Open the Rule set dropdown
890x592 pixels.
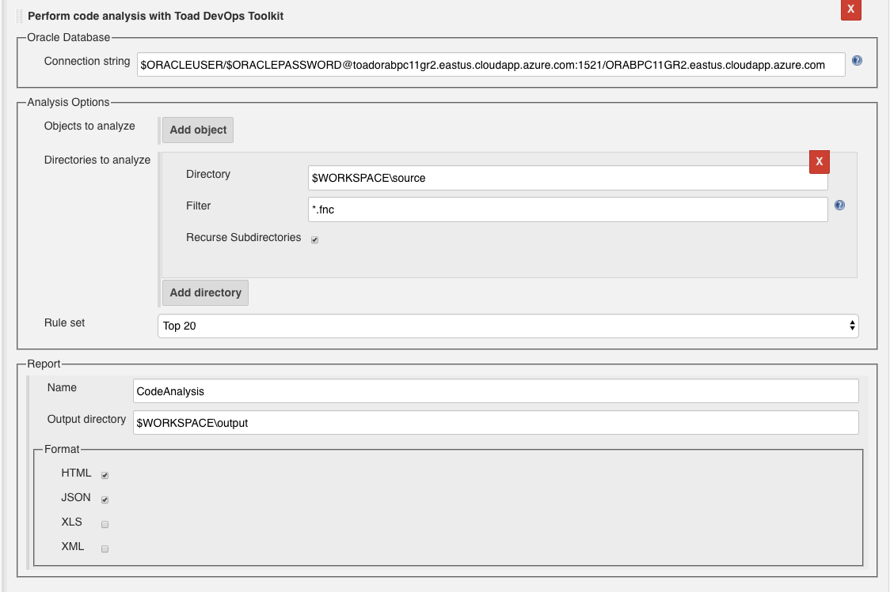click(508, 326)
